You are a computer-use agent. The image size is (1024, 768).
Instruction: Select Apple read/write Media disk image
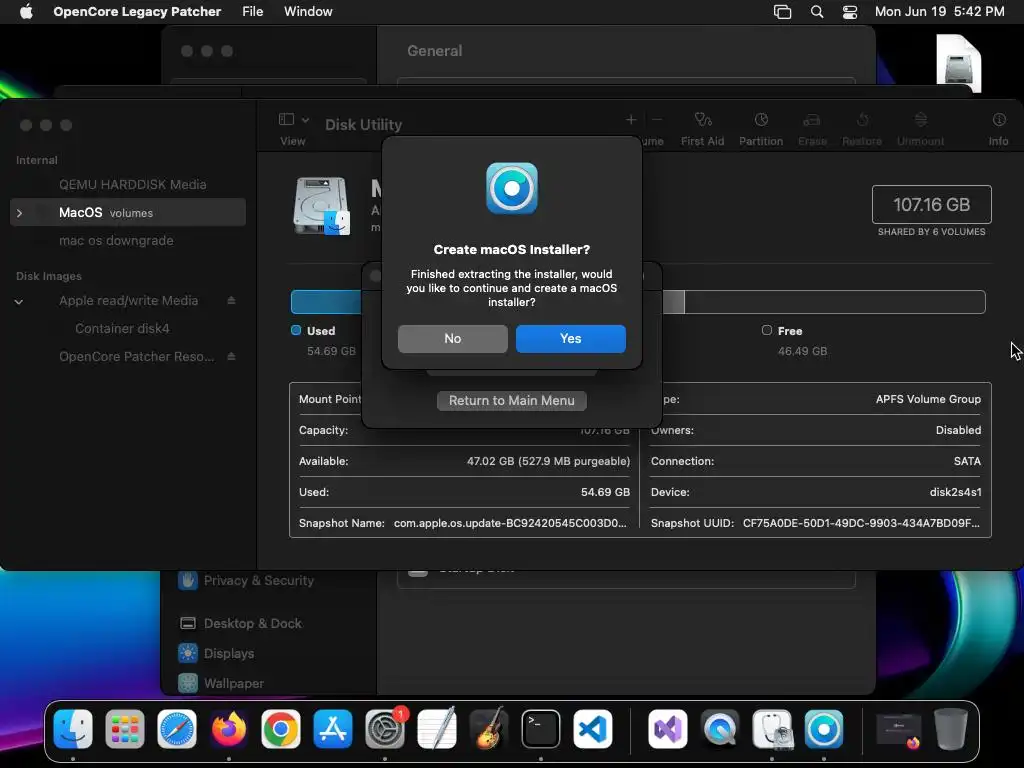(128, 300)
